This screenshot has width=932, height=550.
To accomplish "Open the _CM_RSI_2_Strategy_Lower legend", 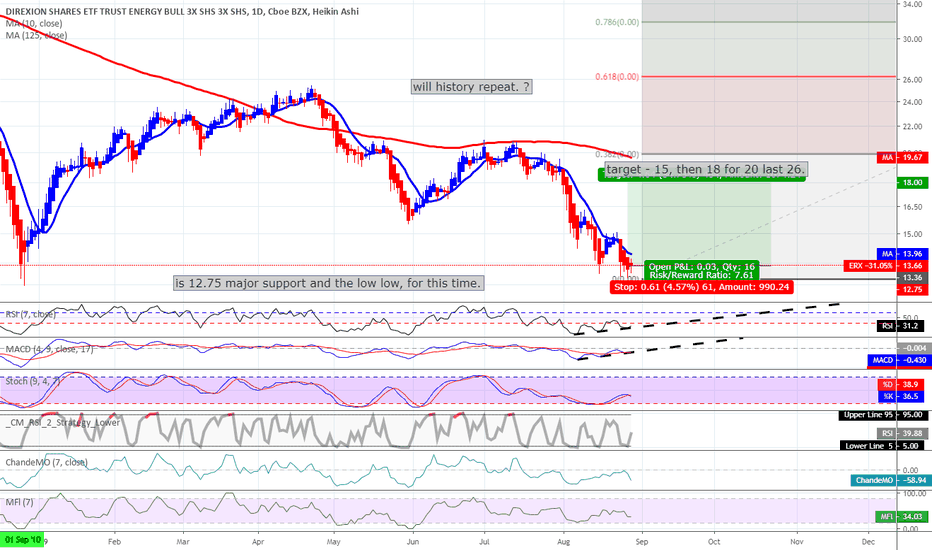I will coord(62,423).
